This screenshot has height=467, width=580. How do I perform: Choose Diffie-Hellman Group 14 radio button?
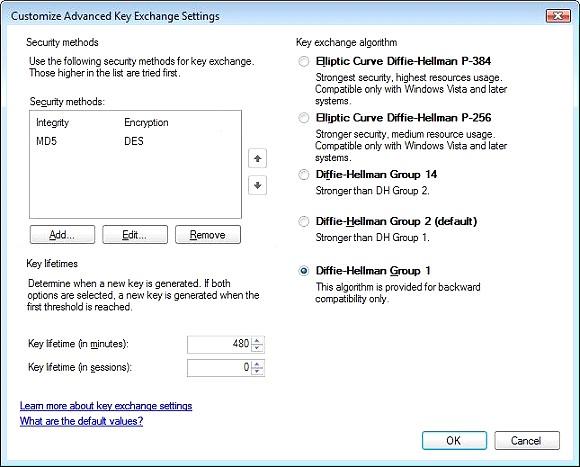tap(303, 175)
